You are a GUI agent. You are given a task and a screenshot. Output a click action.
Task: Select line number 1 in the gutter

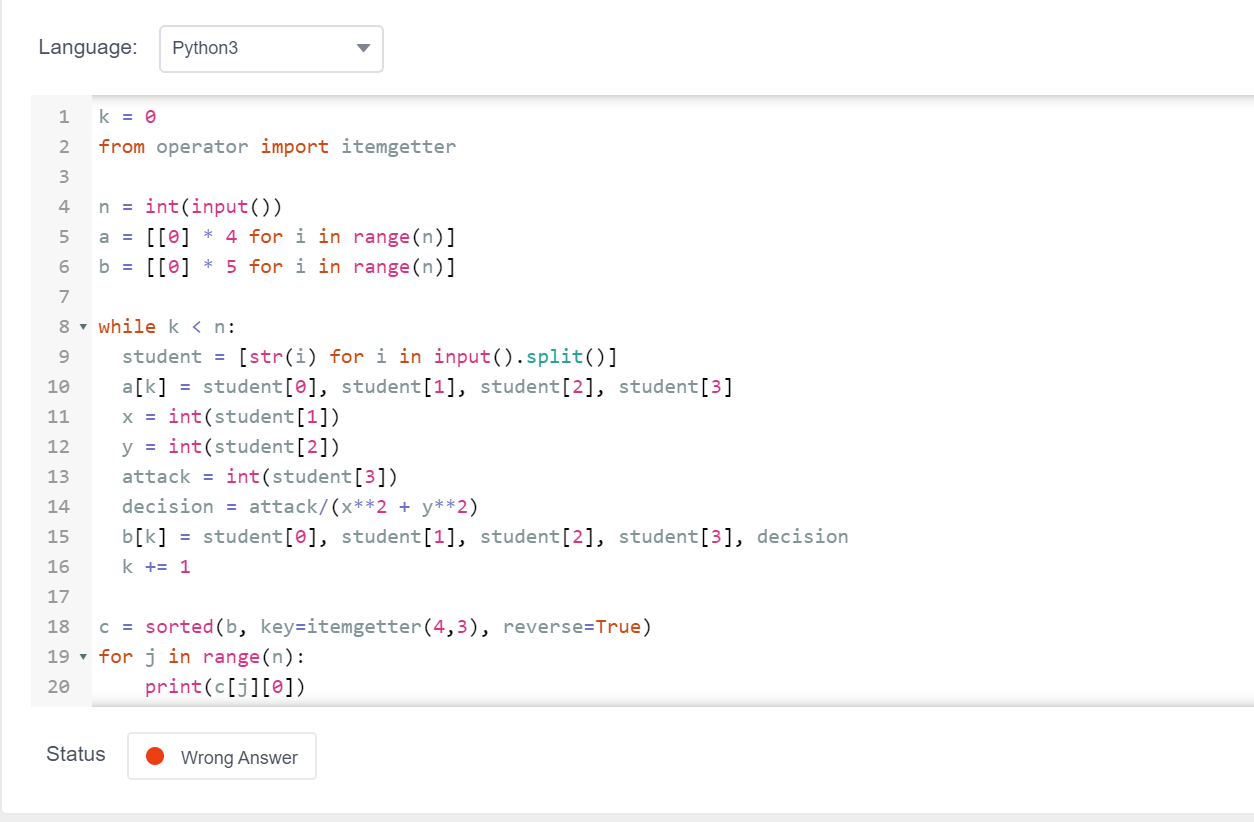tap(63, 116)
